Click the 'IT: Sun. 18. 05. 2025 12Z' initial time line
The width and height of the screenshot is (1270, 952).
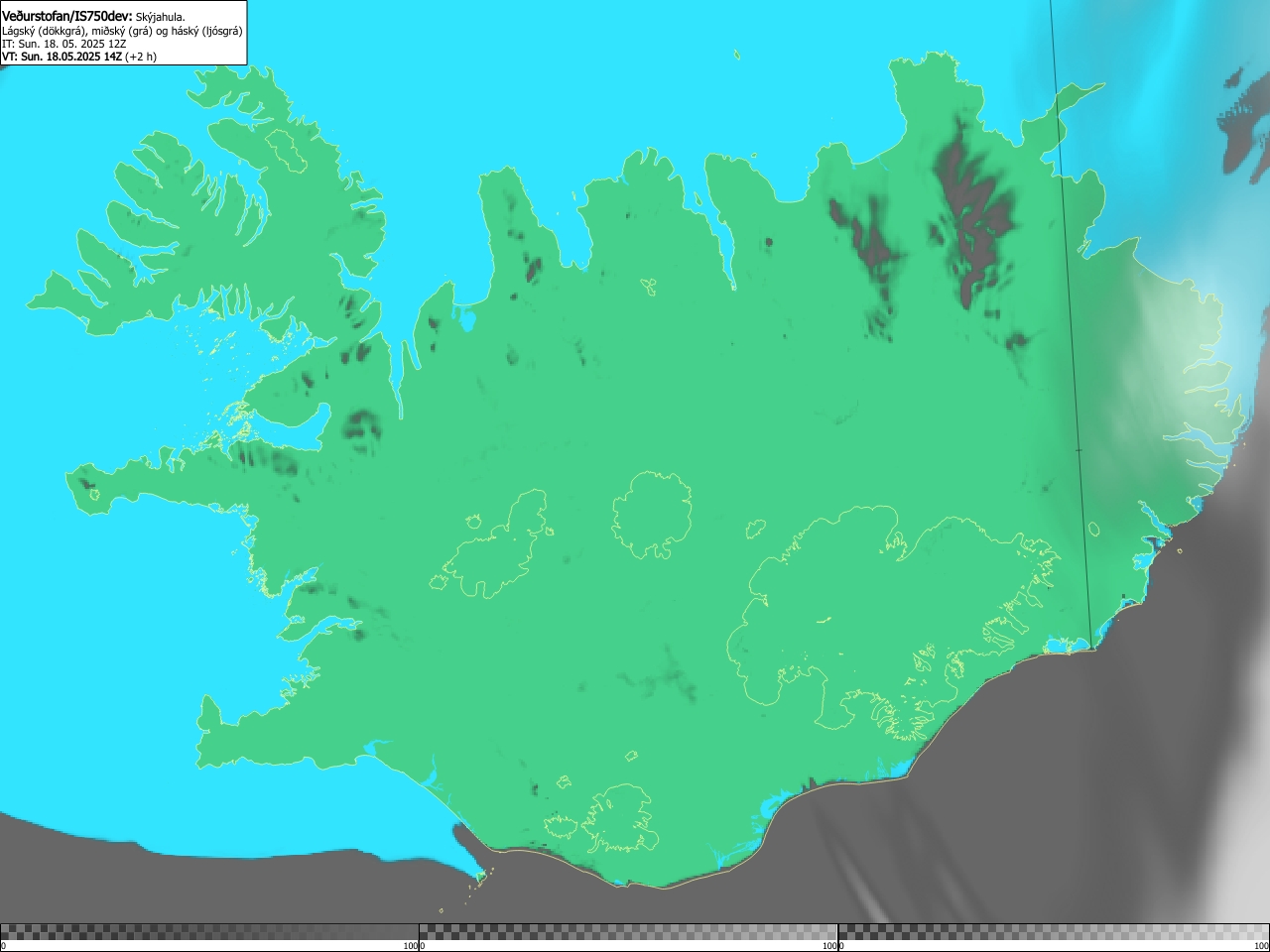pyautogui.click(x=64, y=44)
